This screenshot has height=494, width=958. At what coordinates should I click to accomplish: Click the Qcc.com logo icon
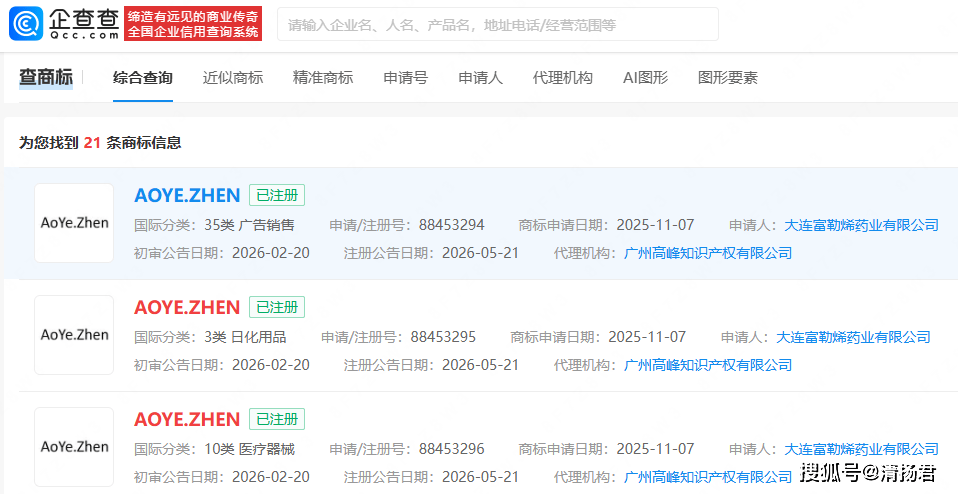pyautogui.click(x=26, y=24)
